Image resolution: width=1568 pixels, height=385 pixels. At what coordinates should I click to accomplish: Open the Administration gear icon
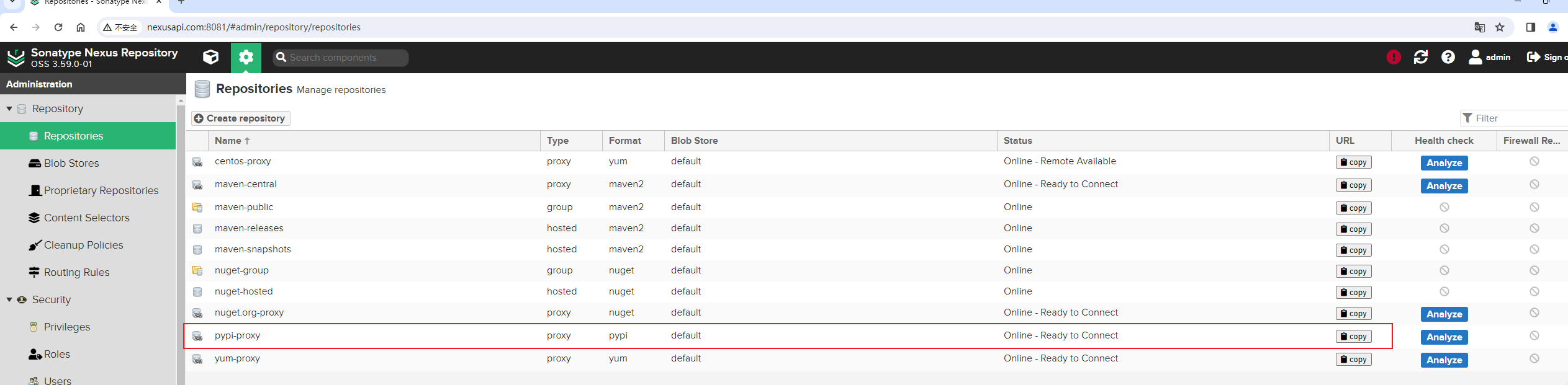pyautogui.click(x=246, y=58)
